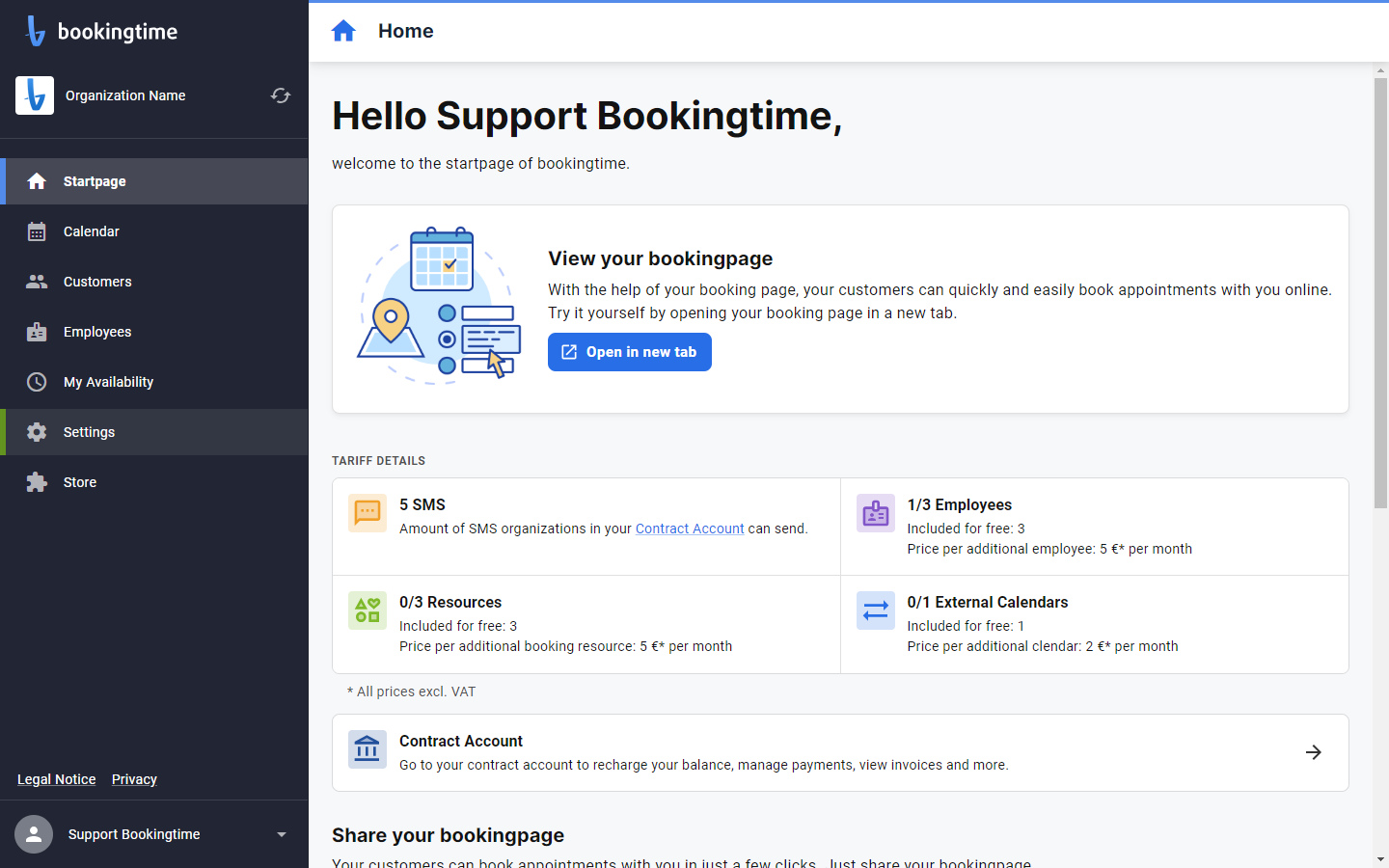Viewport: 1389px width, 868px height.
Task: Click the Open in new tab button
Action: click(x=630, y=352)
